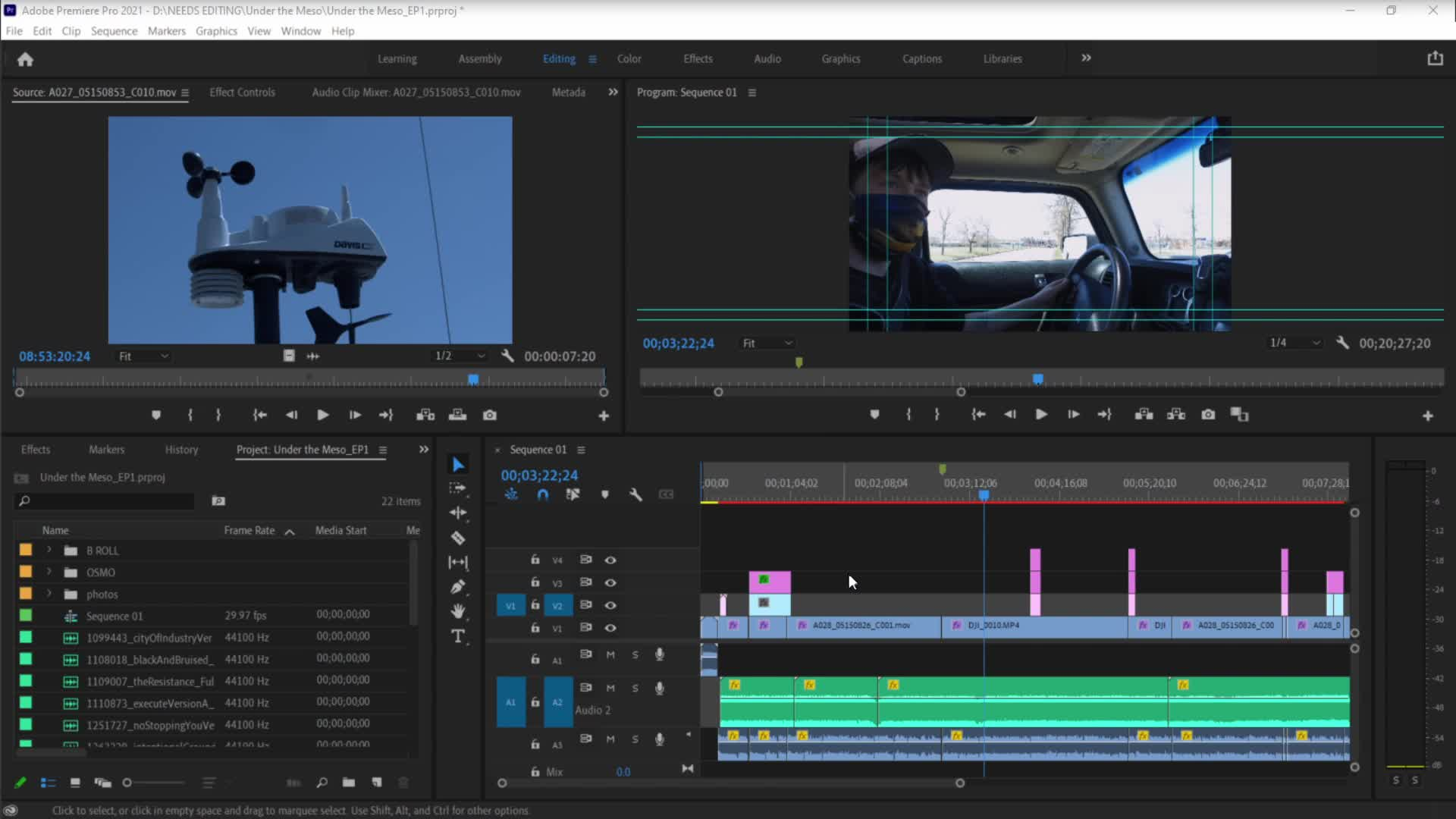Image resolution: width=1456 pixels, height=819 pixels.
Task: Expand the B ROLL bin
Action: coord(49,550)
